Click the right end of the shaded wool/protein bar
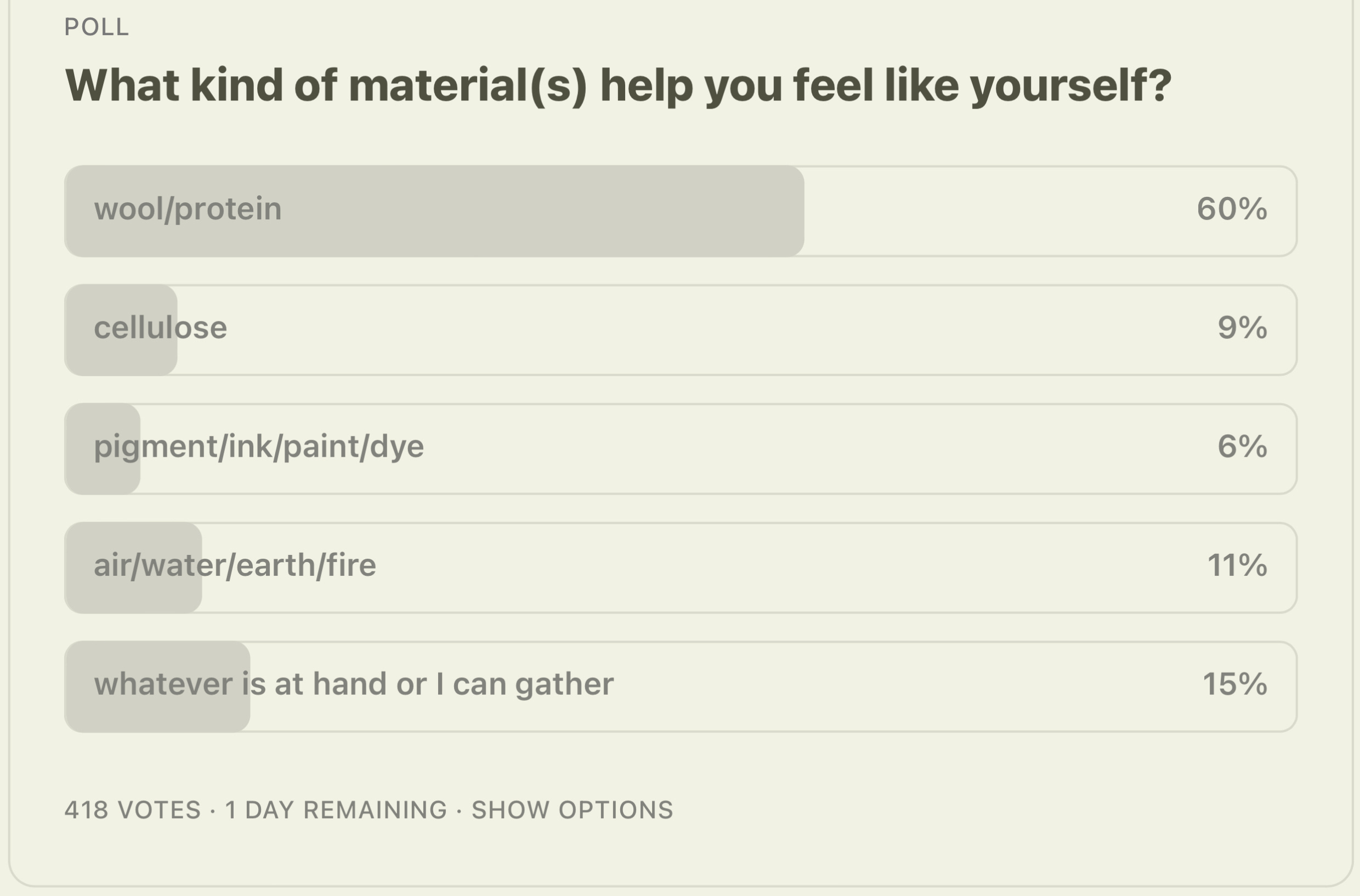1360x896 pixels. pyautogui.click(x=789, y=212)
